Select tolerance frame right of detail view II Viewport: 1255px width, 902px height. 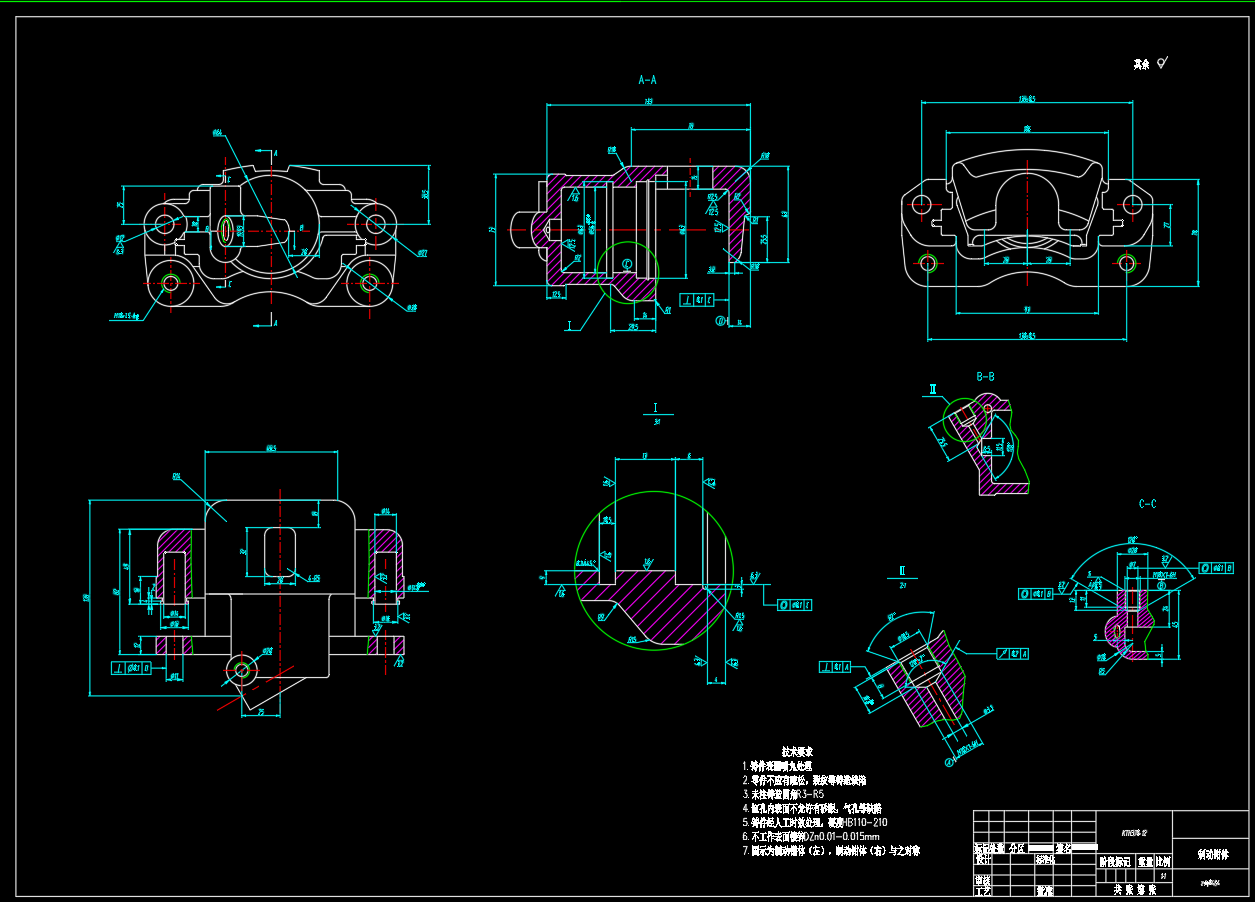[1014, 654]
